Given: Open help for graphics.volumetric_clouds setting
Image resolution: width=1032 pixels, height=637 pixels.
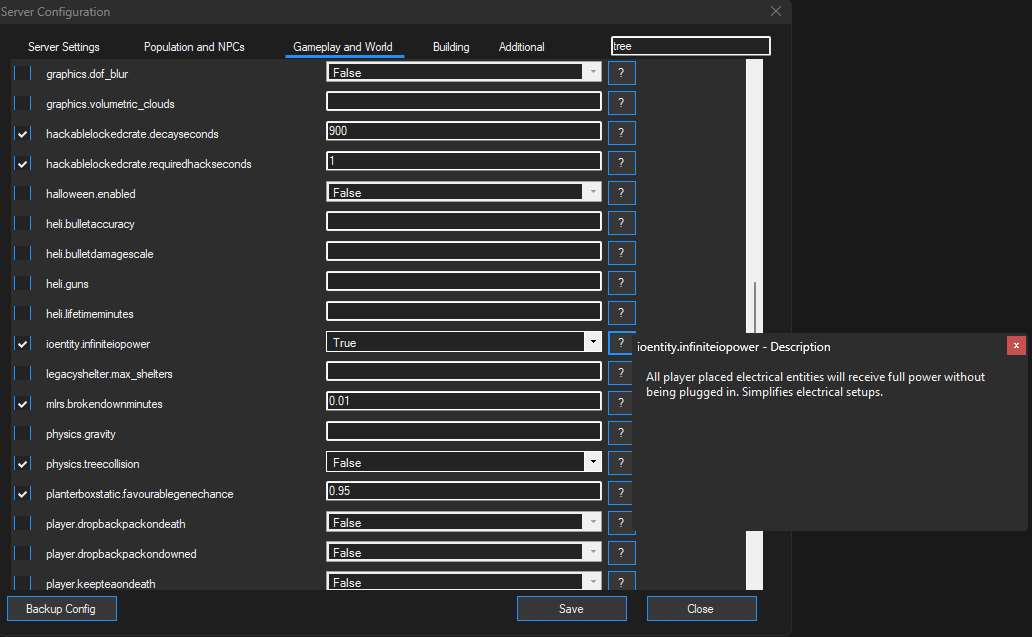Looking at the screenshot, I should point(621,102).
